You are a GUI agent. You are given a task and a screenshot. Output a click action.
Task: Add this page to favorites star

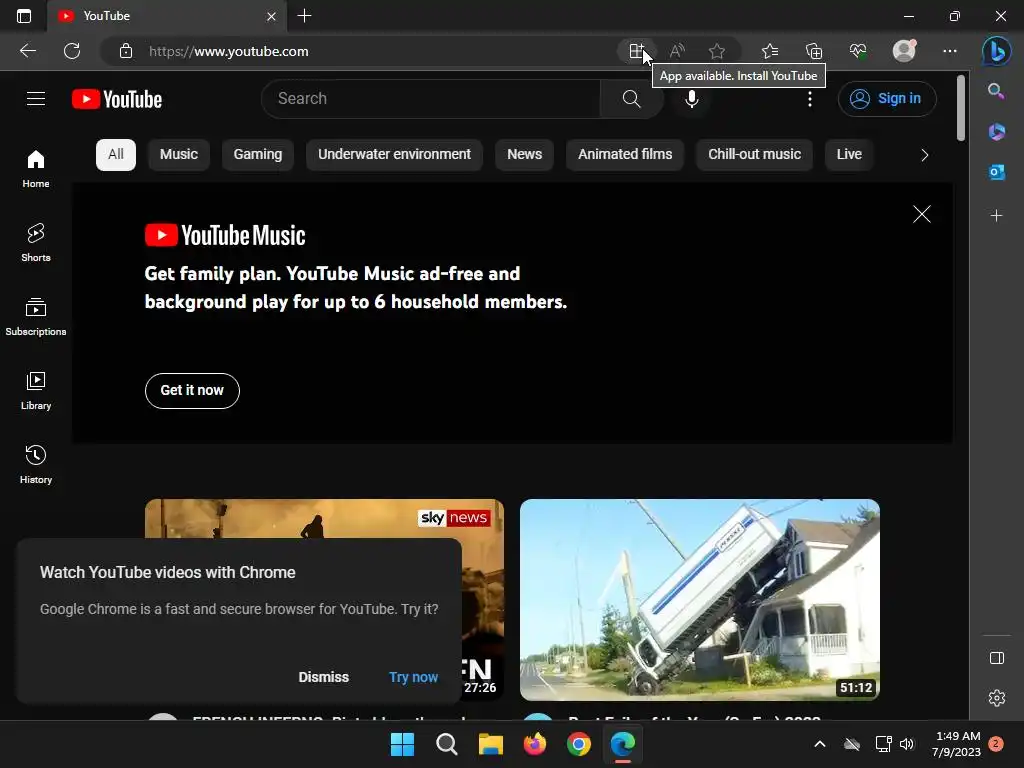click(716, 51)
